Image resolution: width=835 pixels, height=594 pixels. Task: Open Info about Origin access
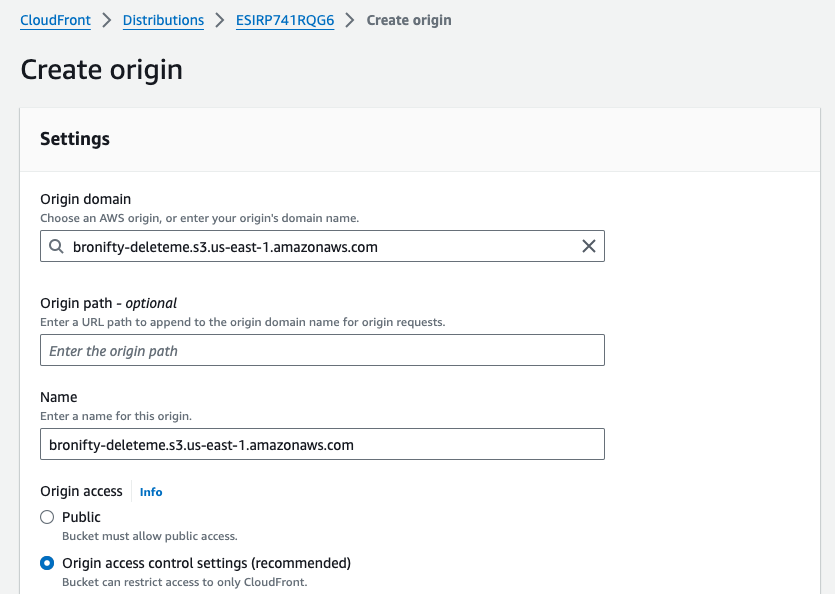coord(150,491)
